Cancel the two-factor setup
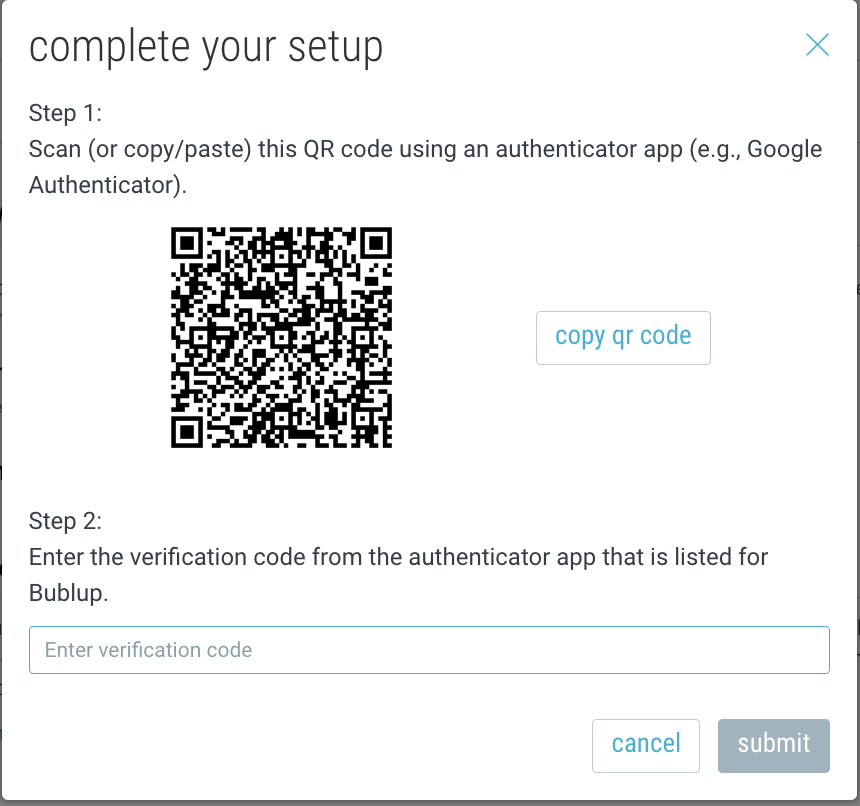The height and width of the screenshot is (806, 860). (x=646, y=746)
